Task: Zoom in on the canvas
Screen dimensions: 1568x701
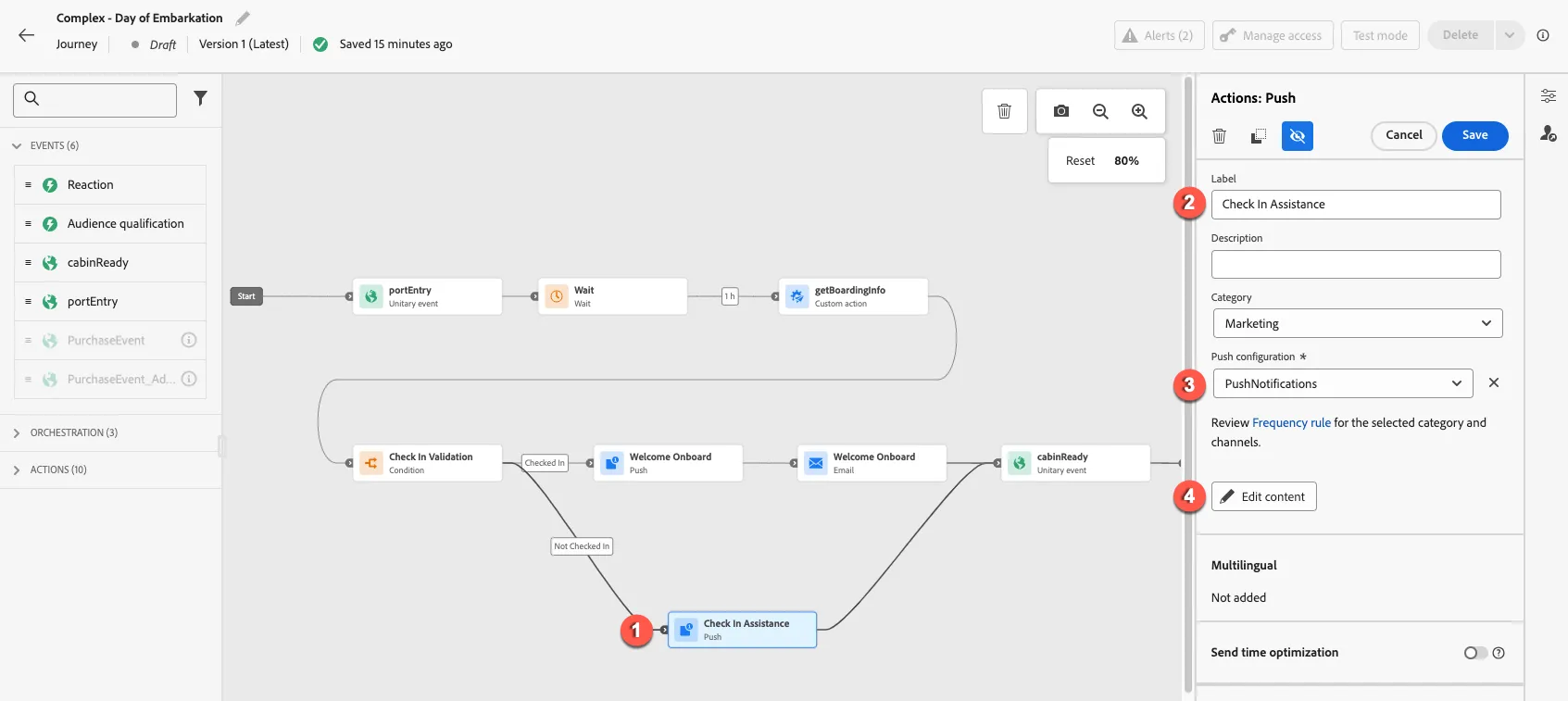Action: pos(1139,111)
